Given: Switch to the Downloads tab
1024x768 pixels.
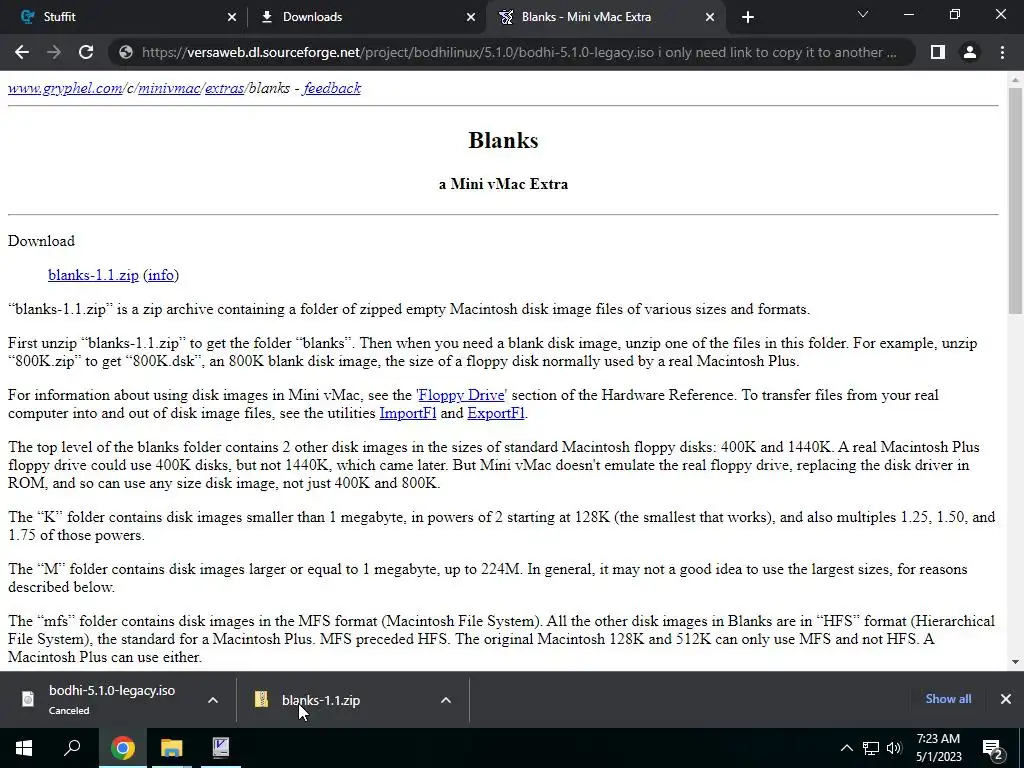Looking at the screenshot, I should point(366,17).
